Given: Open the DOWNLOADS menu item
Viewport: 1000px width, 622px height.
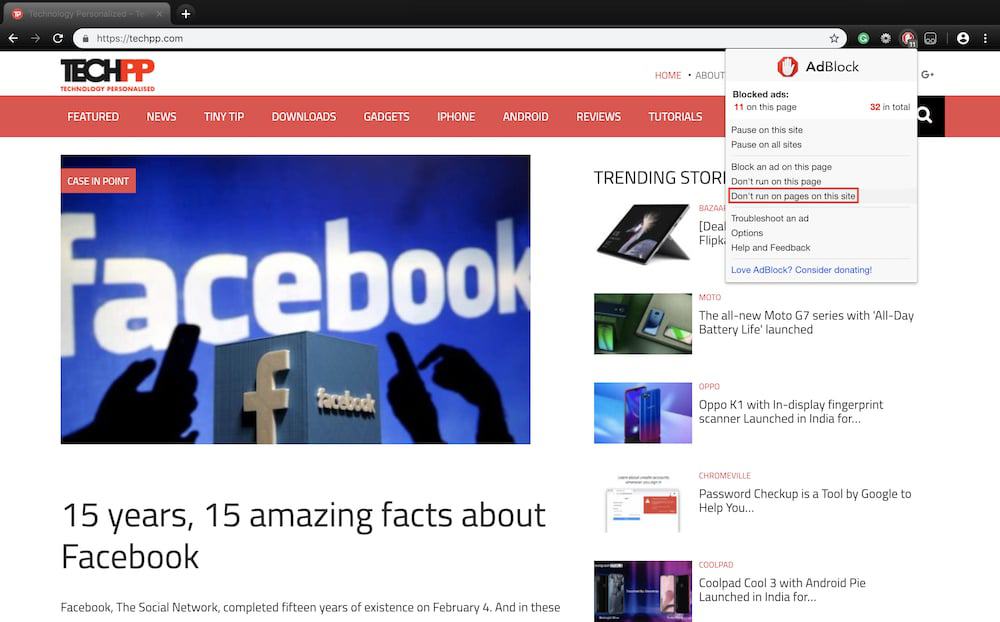Looking at the screenshot, I should point(304,117).
